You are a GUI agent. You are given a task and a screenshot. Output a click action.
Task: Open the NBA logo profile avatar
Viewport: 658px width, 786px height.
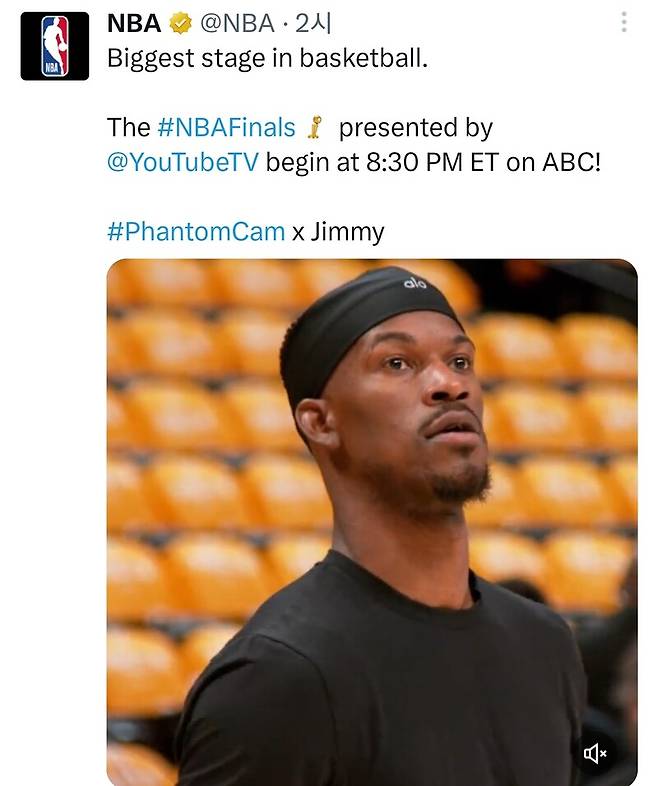tap(55, 46)
